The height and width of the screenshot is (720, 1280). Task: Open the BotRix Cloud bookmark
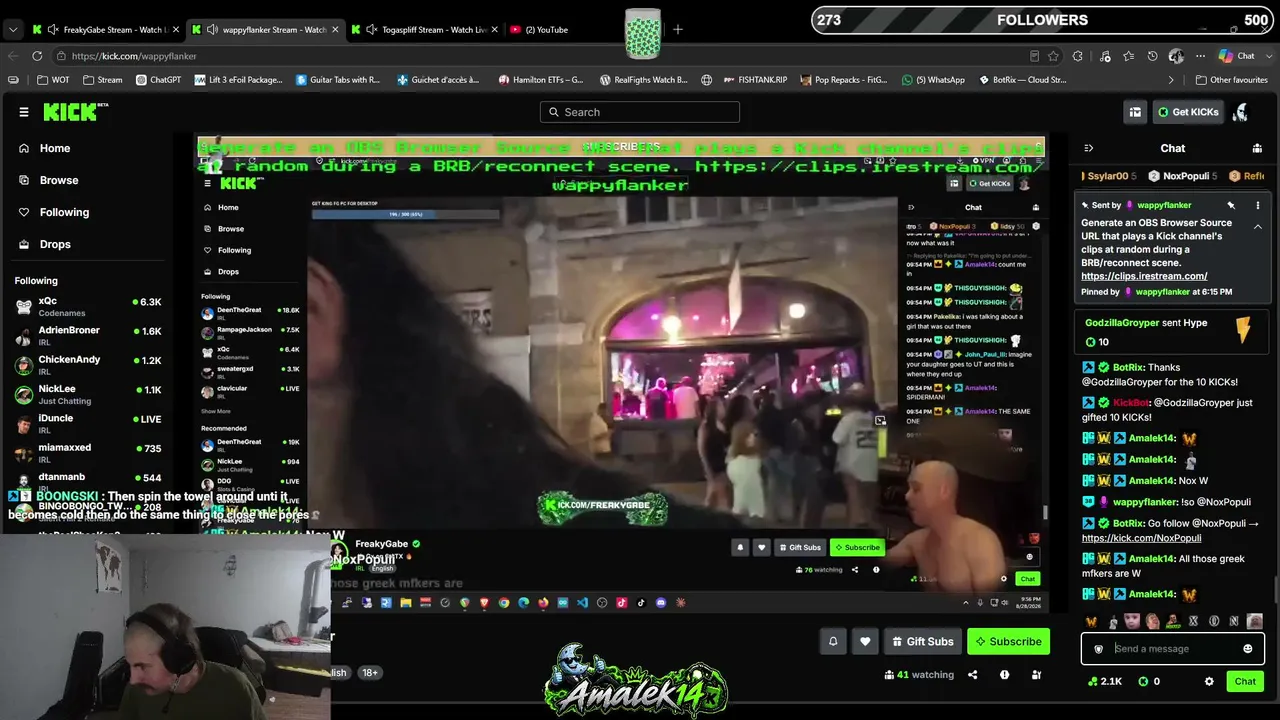click(x=1021, y=80)
